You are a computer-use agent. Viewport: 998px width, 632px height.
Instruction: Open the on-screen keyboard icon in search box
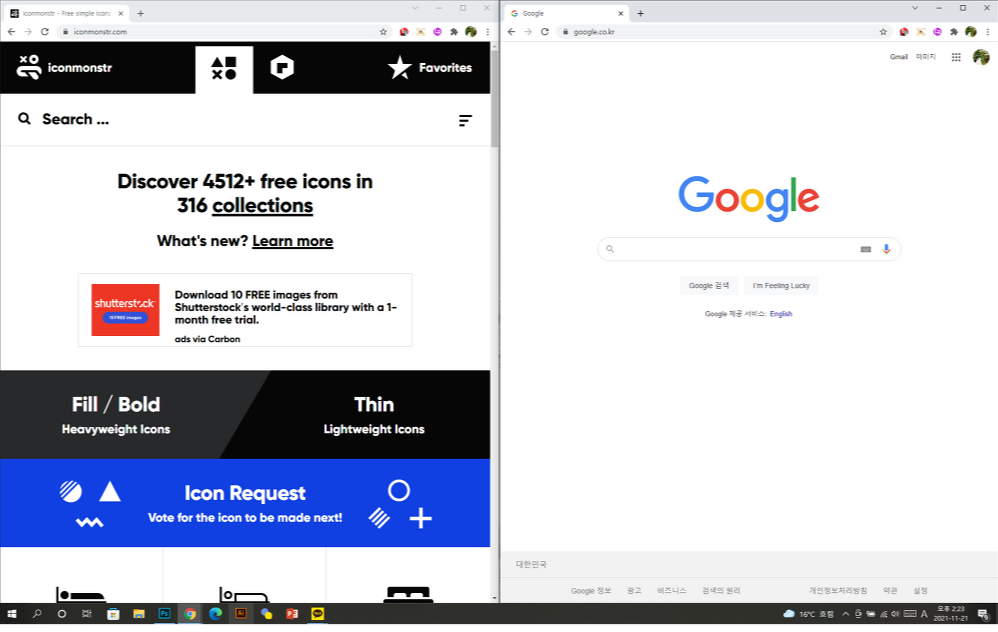coord(866,249)
